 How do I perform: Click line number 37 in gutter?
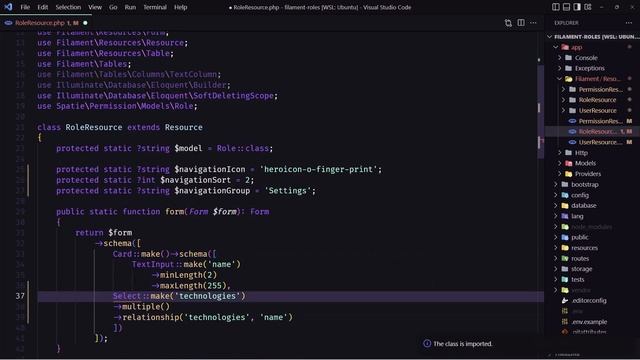pos(20,296)
